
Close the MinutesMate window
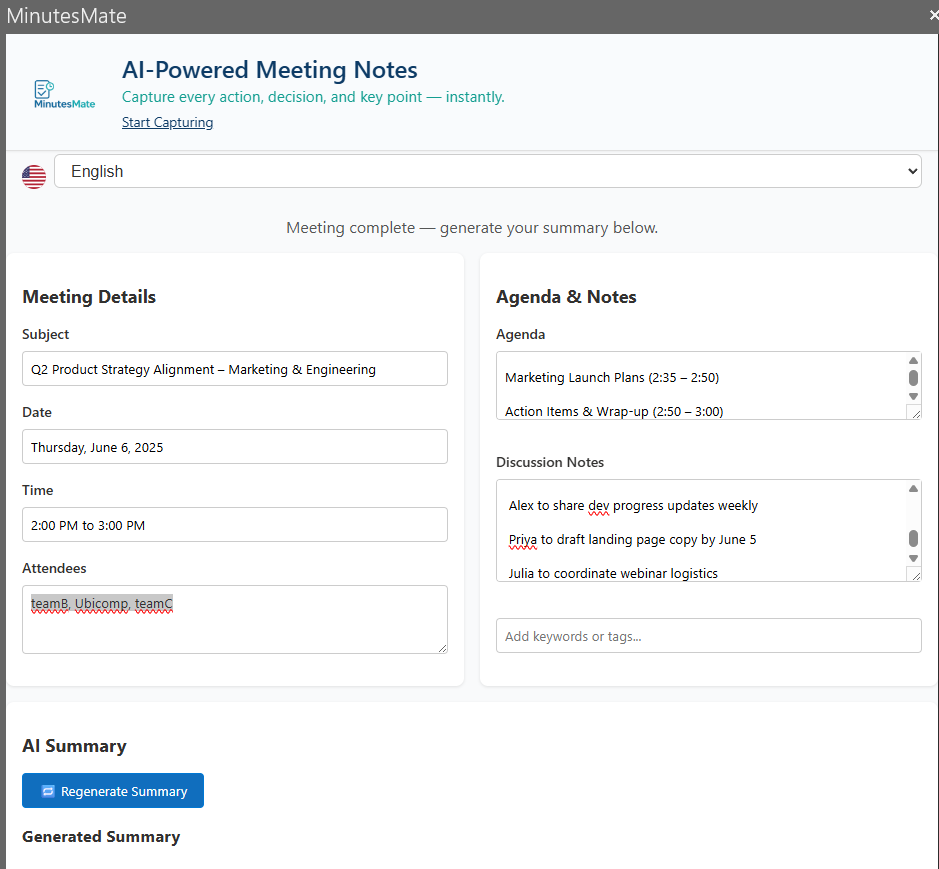pos(932,15)
